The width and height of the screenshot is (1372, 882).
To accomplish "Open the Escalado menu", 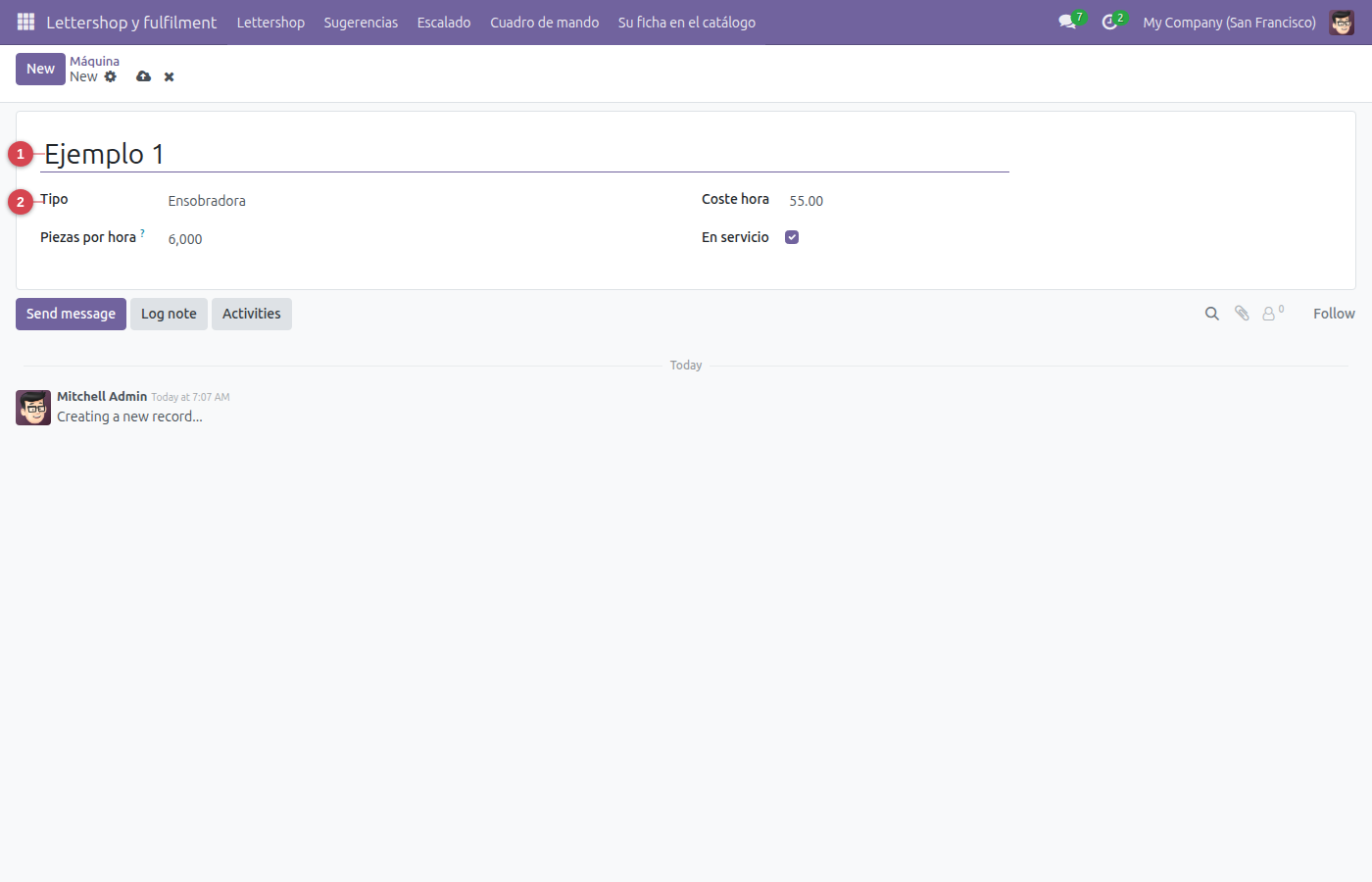I will pyautogui.click(x=444, y=22).
